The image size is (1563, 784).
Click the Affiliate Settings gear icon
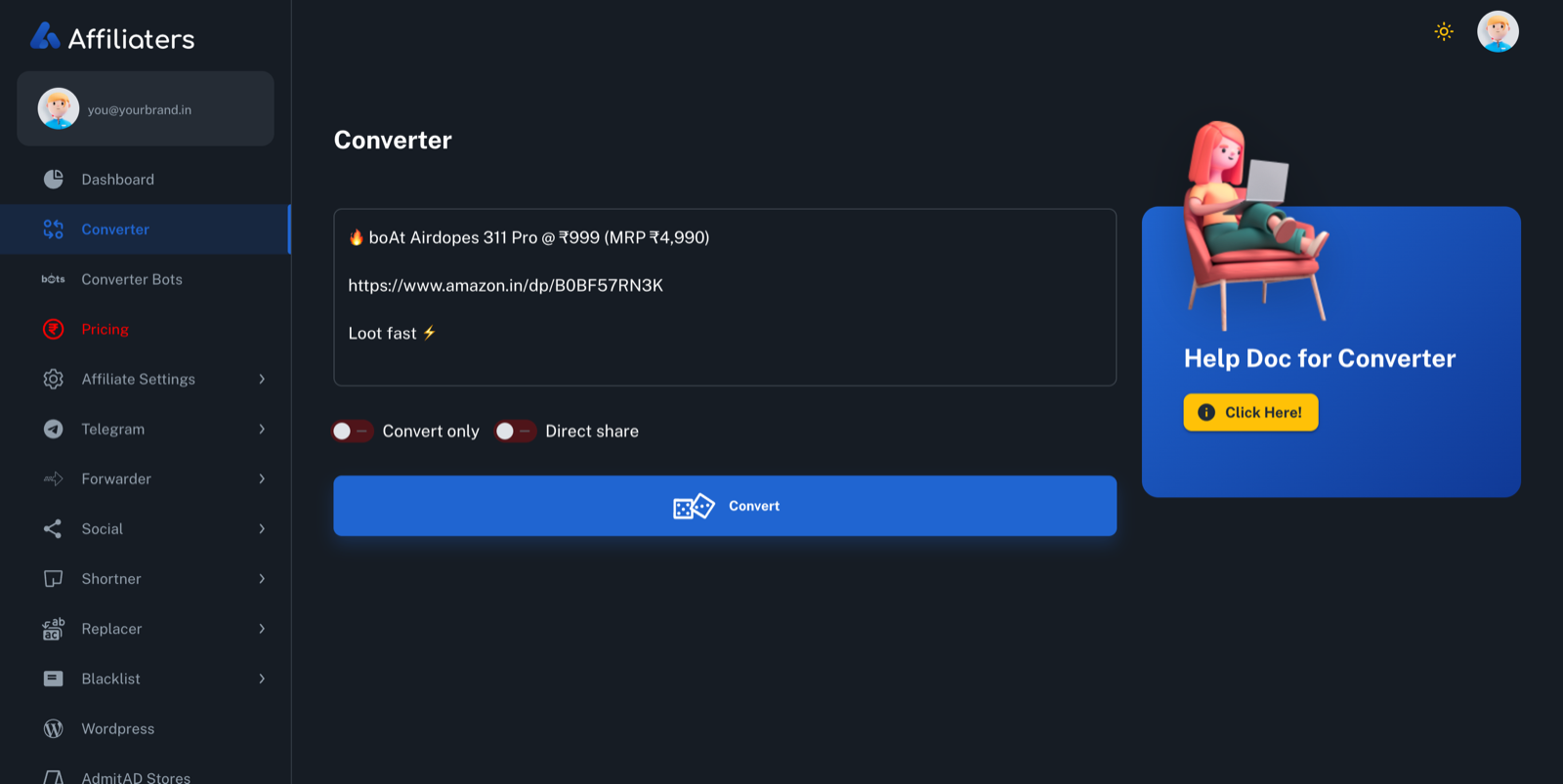click(54, 379)
